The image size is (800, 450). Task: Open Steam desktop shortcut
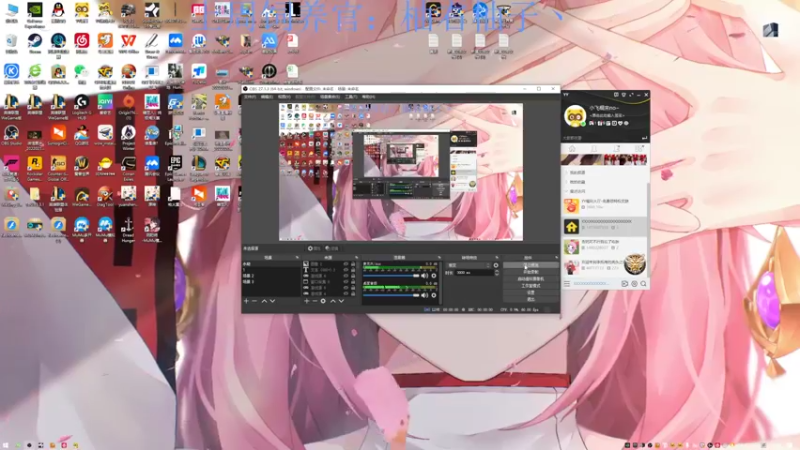click(35, 43)
